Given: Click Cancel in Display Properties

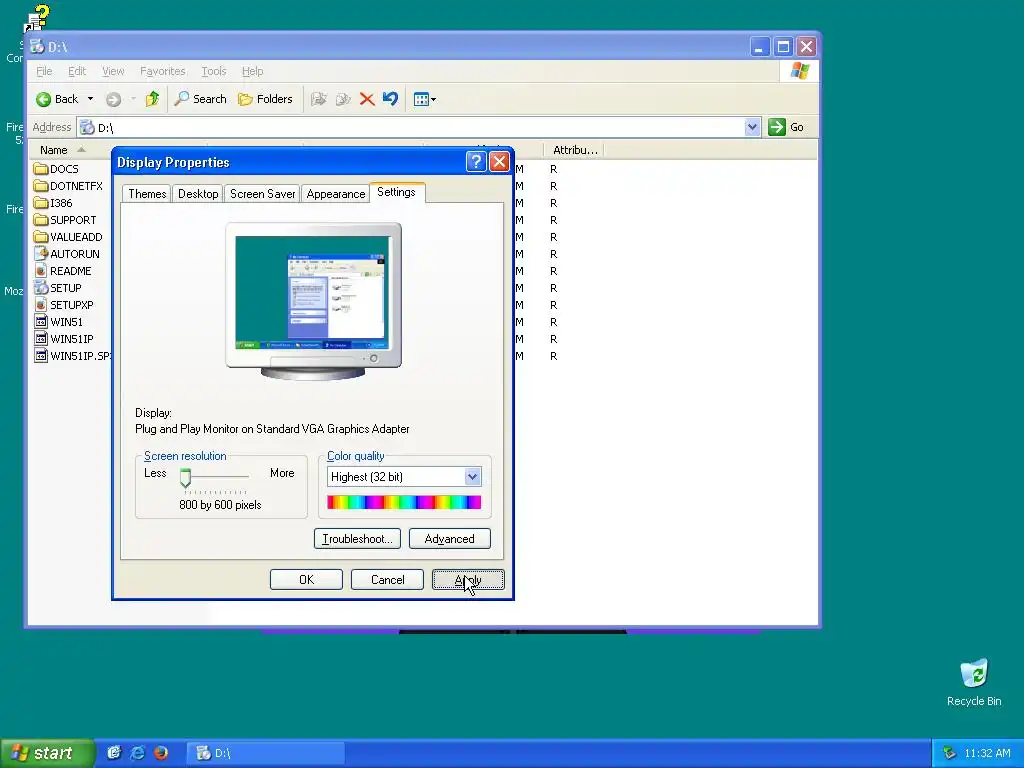Looking at the screenshot, I should coord(387,580).
